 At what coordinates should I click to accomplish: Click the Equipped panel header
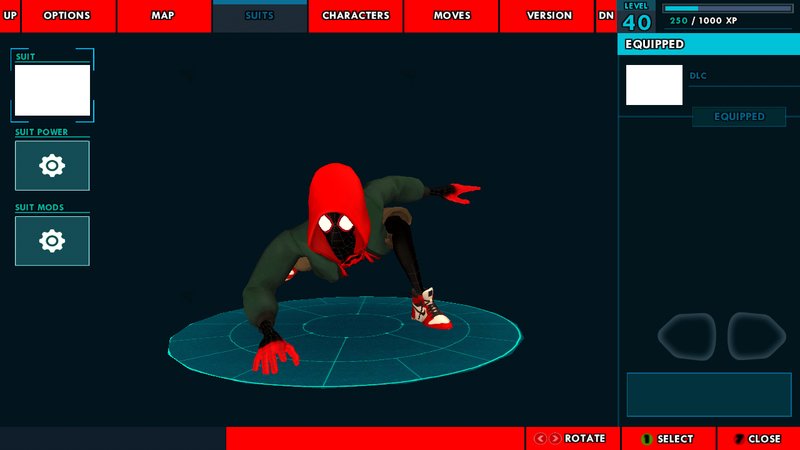[709, 44]
